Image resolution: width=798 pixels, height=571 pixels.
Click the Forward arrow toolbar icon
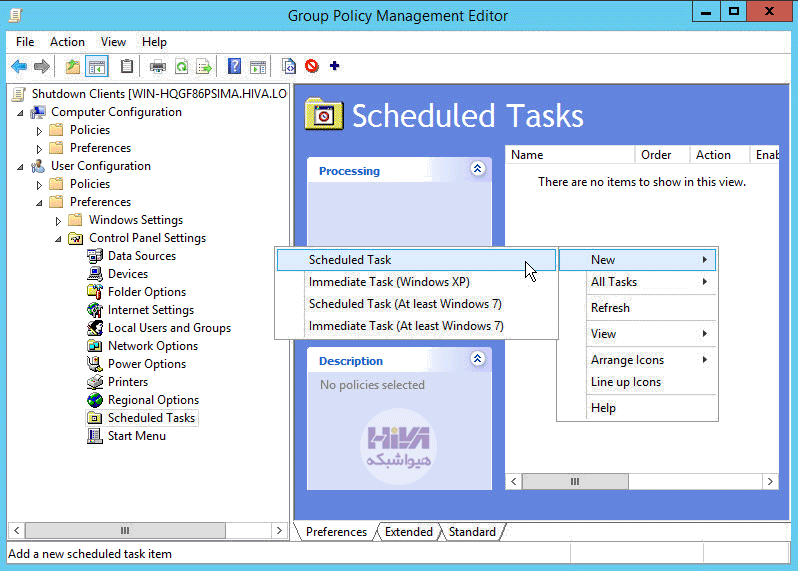click(42, 66)
